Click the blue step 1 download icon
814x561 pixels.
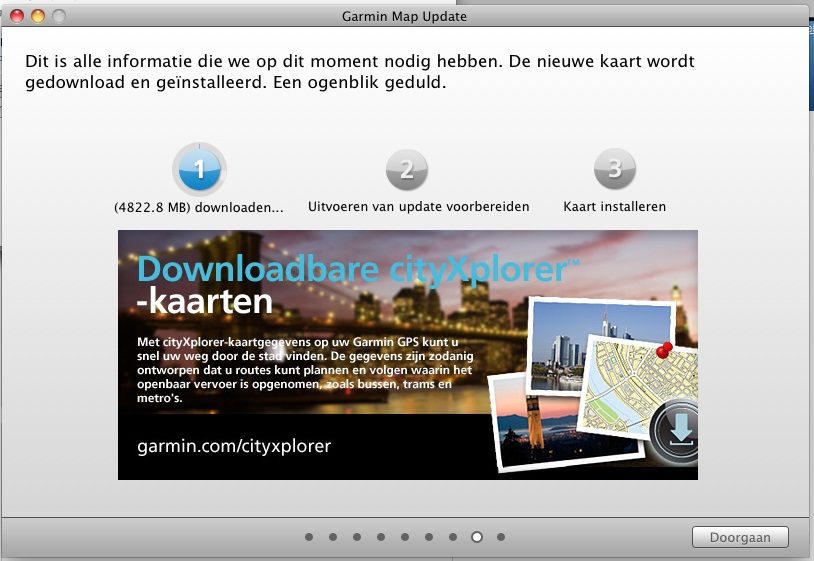point(199,169)
